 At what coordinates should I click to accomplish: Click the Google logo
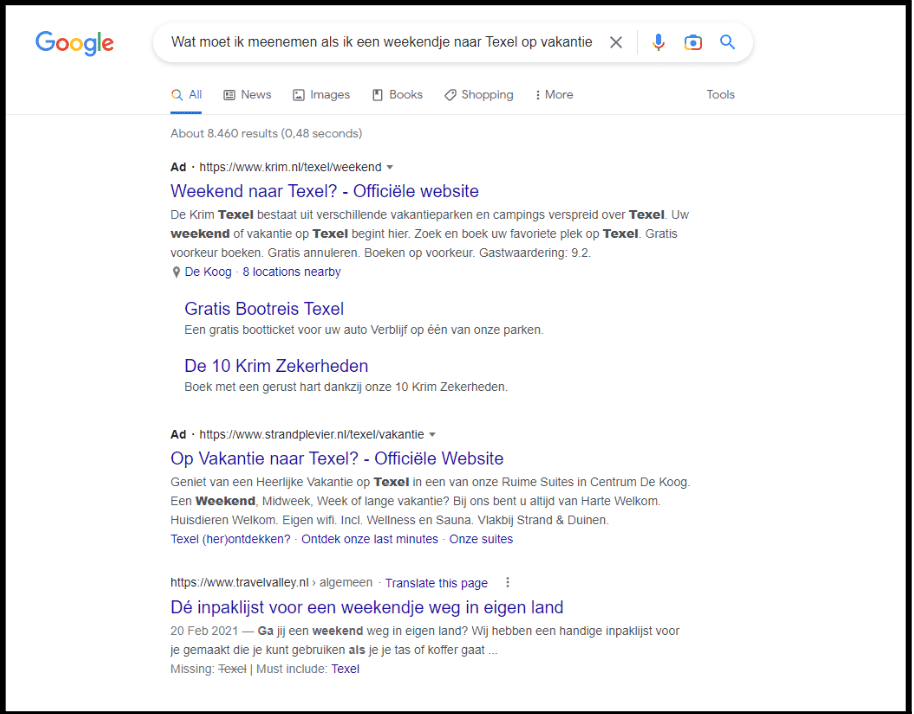coord(75,43)
